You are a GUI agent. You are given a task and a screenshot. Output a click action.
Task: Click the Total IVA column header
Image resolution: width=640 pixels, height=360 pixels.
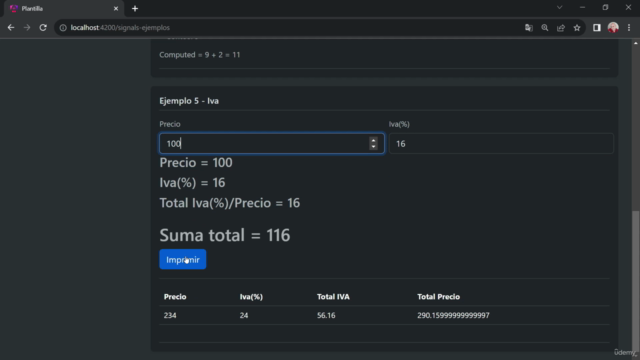[x=333, y=297]
